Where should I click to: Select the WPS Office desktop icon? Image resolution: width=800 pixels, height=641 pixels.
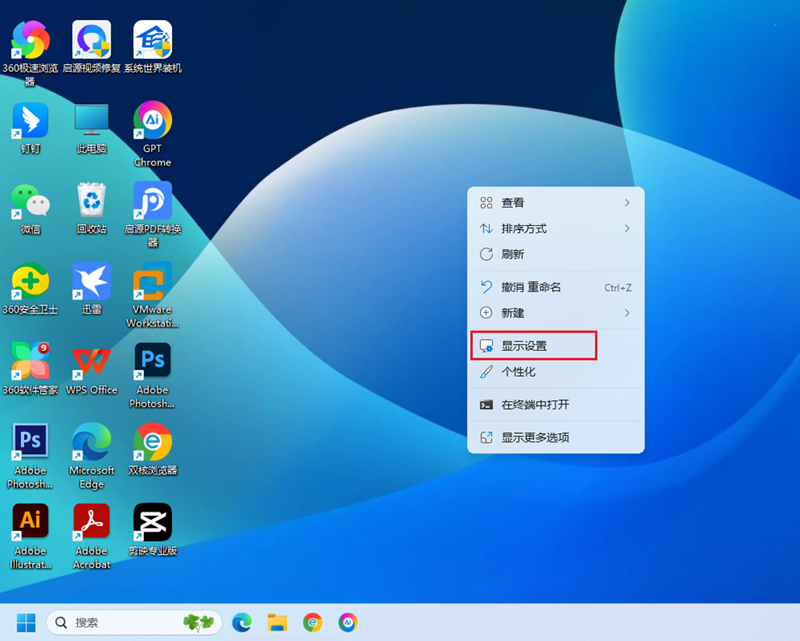[92, 361]
